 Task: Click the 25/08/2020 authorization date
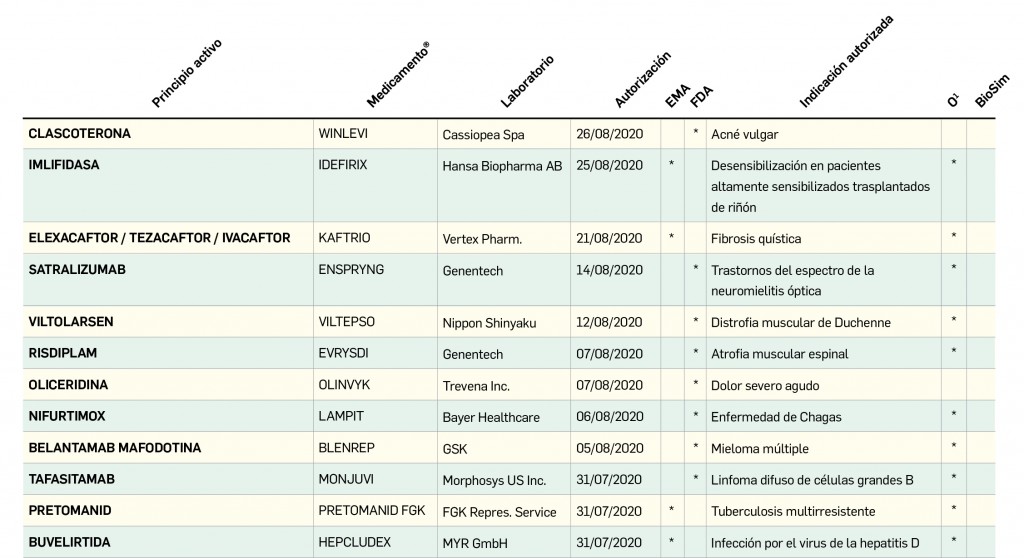pos(609,166)
